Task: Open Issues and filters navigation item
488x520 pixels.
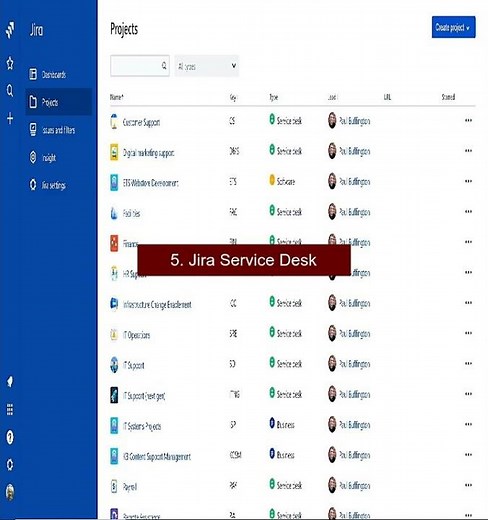Action: 58,130
